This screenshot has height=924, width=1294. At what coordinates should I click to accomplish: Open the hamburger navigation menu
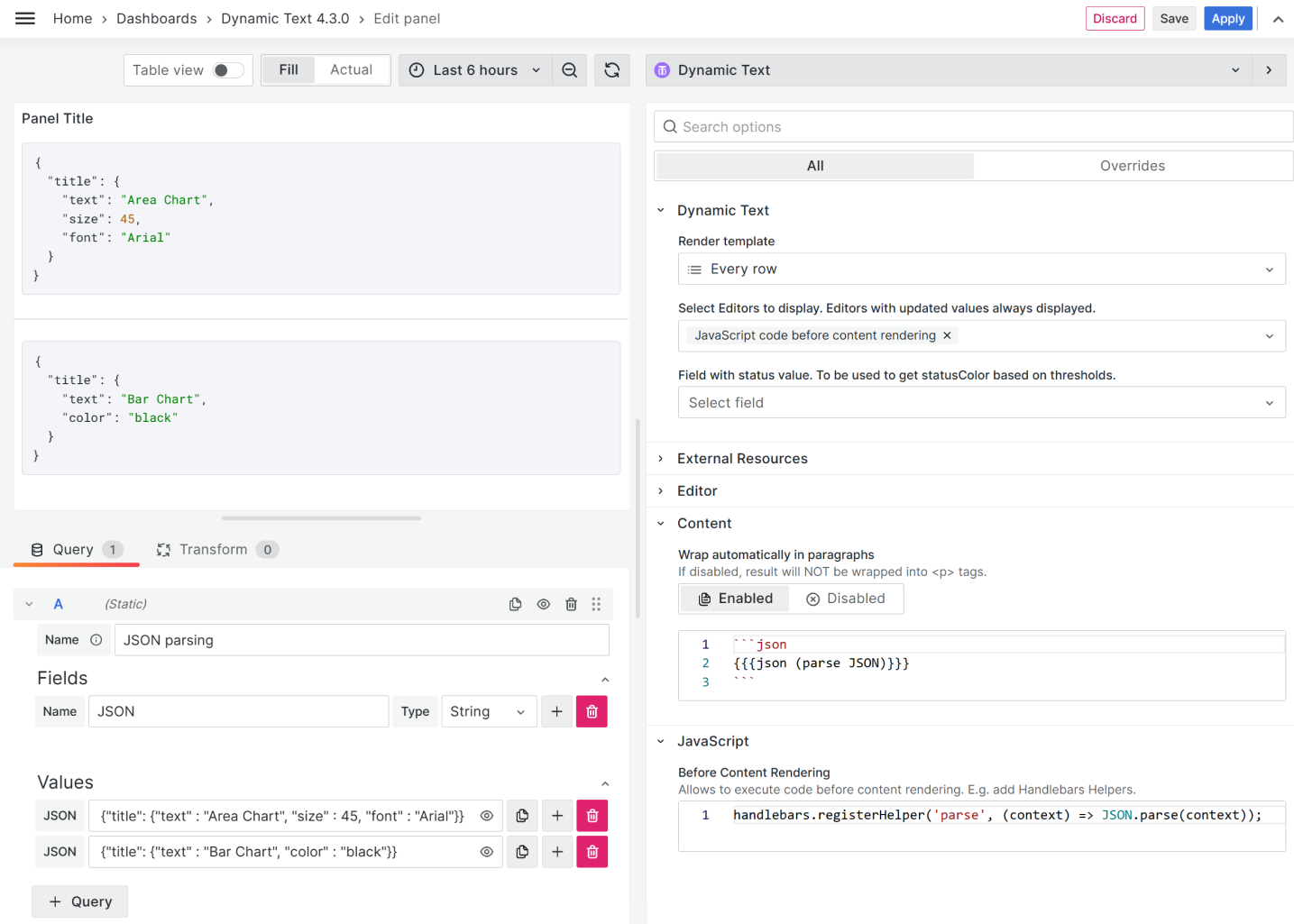point(25,19)
